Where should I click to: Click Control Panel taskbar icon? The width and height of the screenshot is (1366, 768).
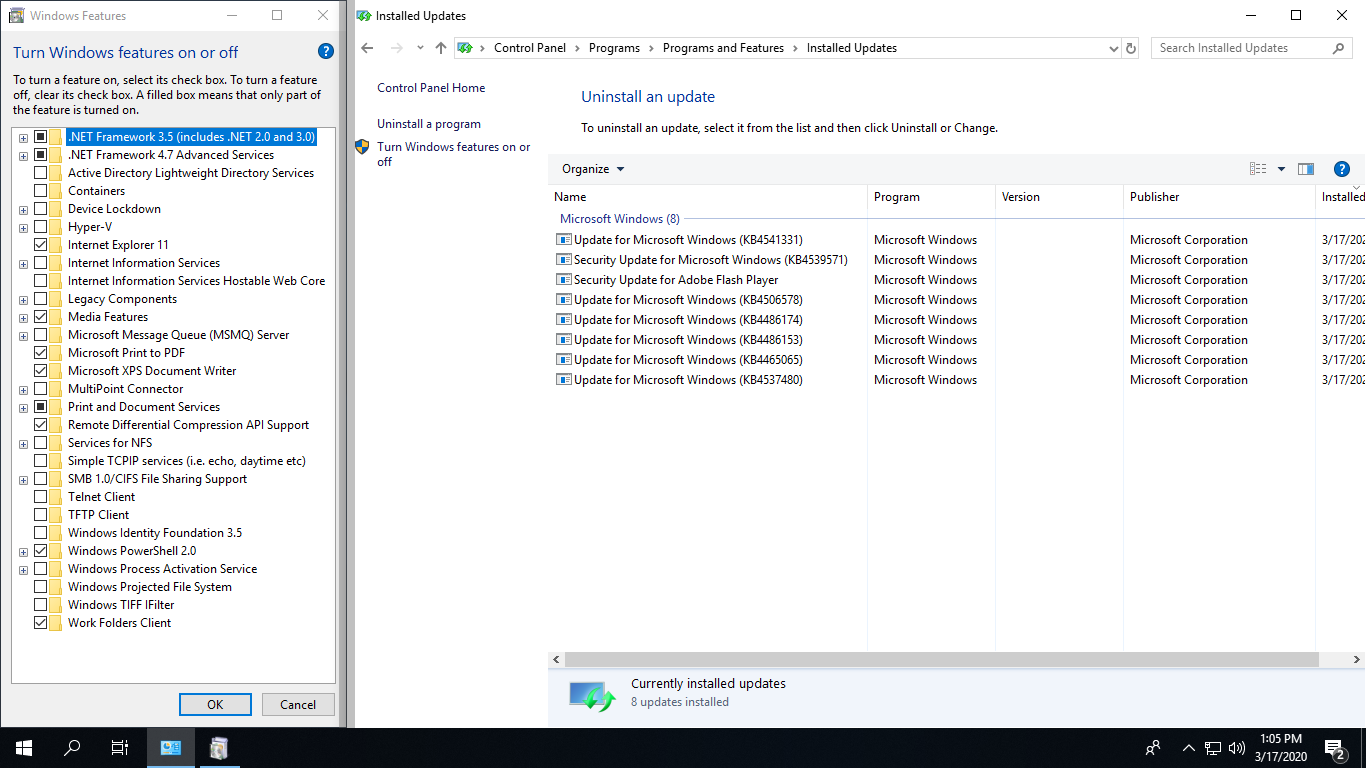171,747
